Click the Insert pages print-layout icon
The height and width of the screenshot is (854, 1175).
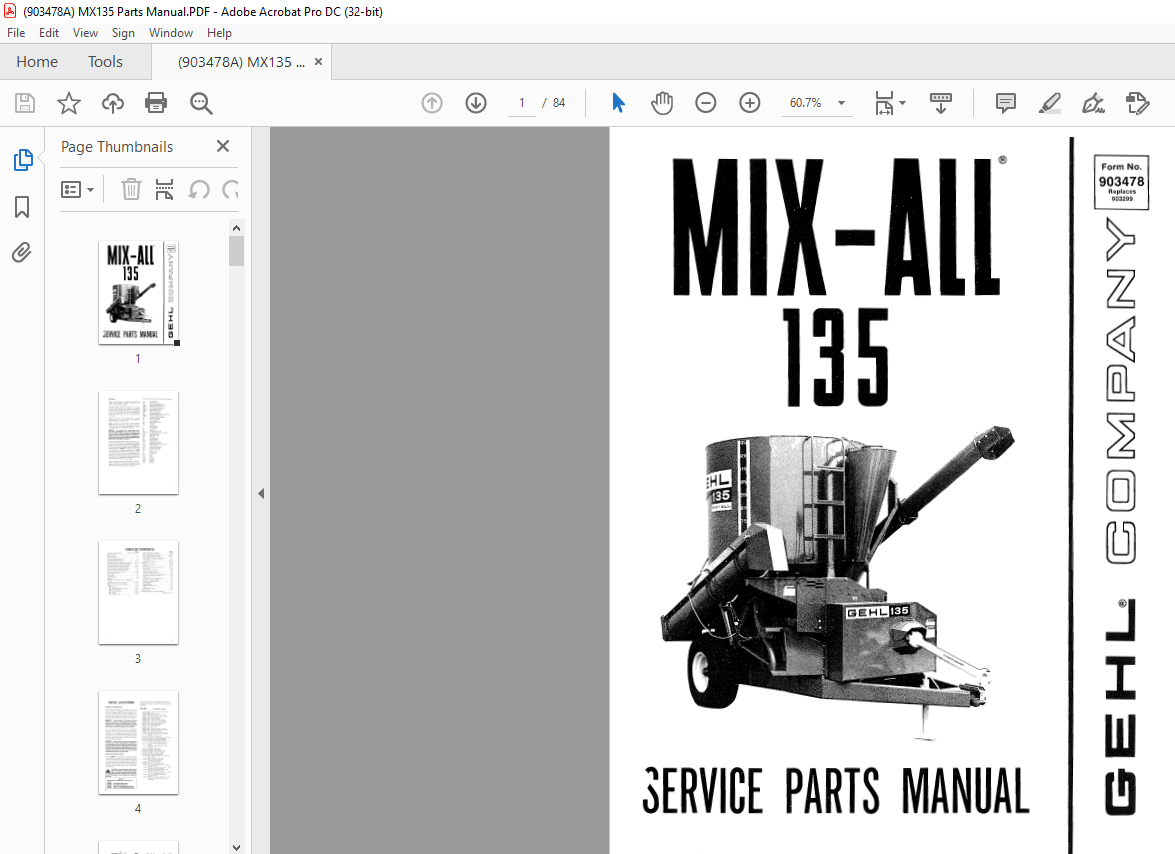[164, 190]
